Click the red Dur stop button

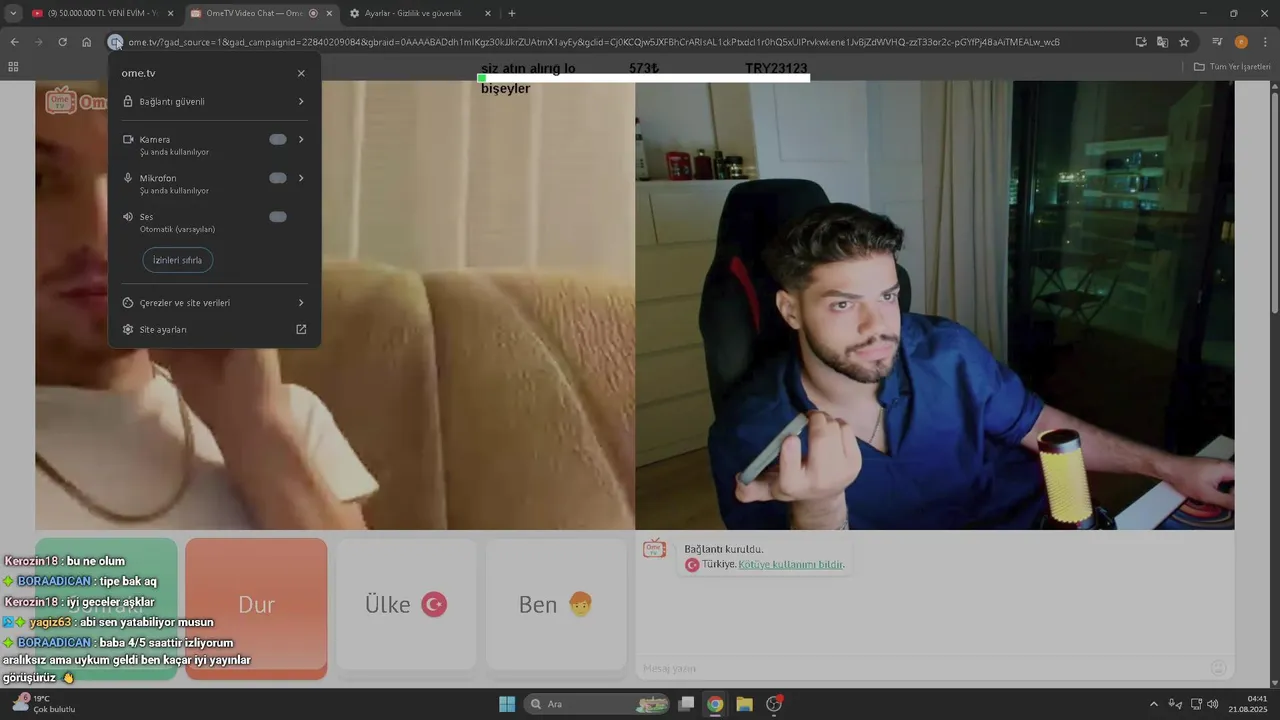coord(256,607)
